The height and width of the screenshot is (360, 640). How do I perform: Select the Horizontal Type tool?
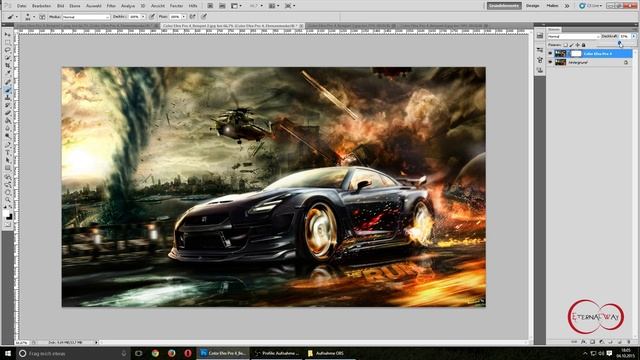[8, 152]
